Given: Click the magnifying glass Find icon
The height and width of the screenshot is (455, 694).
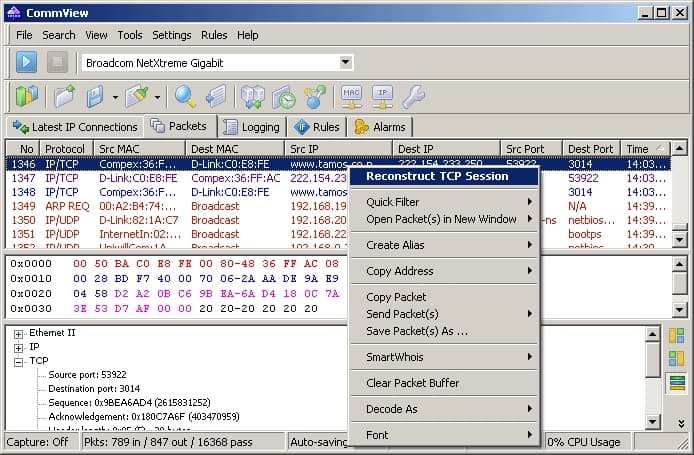Looking at the screenshot, I should click(185, 96).
